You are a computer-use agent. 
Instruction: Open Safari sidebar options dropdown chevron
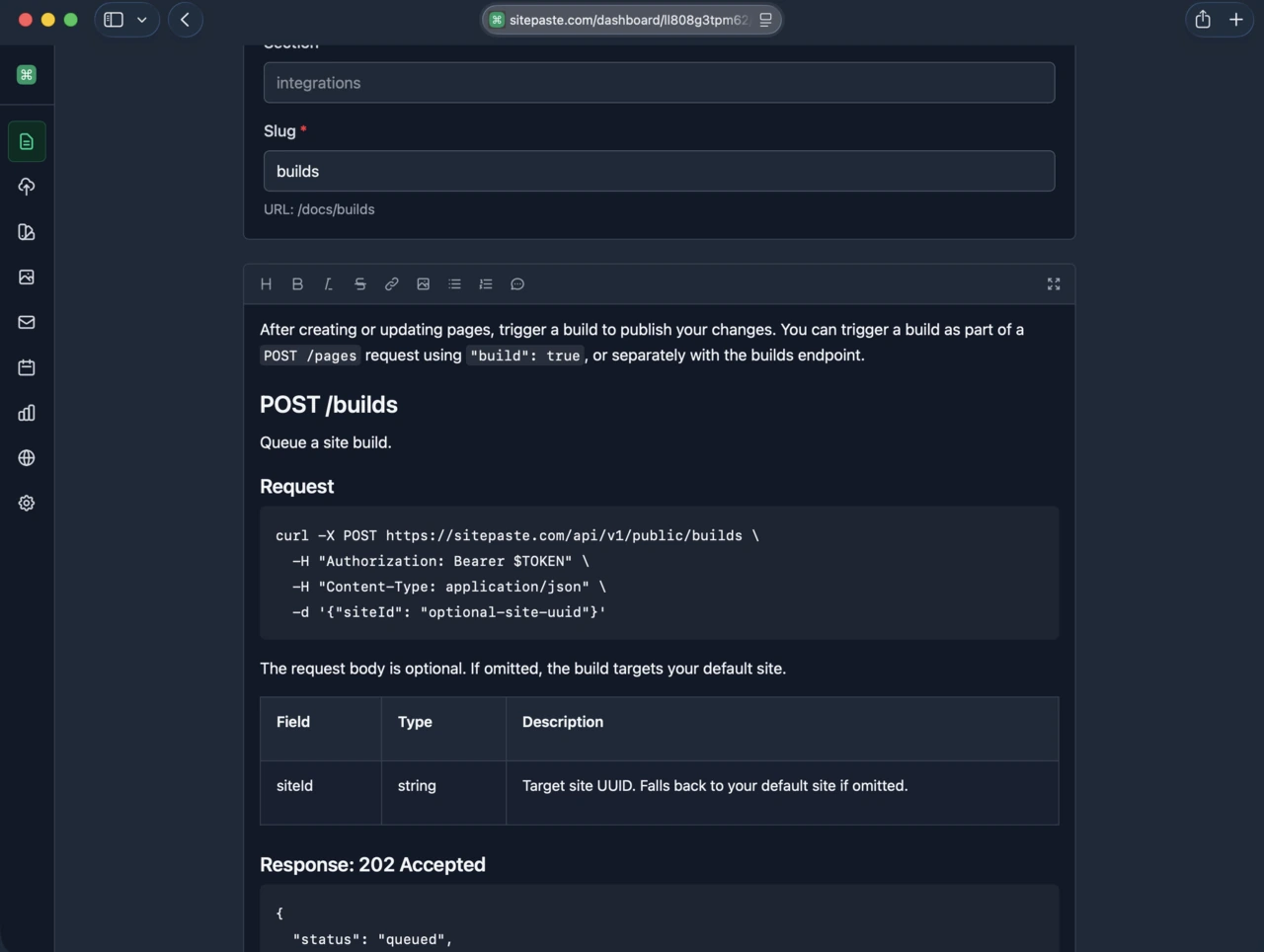(x=142, y=20)
